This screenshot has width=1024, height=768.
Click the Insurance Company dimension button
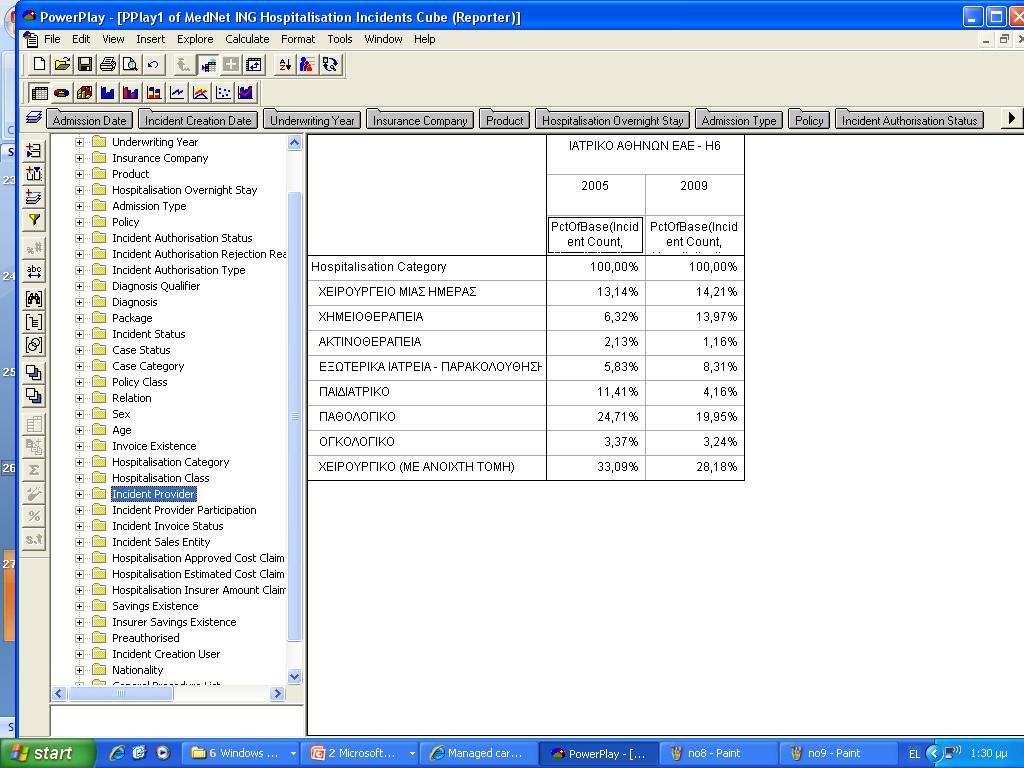[x=420, y=120]
